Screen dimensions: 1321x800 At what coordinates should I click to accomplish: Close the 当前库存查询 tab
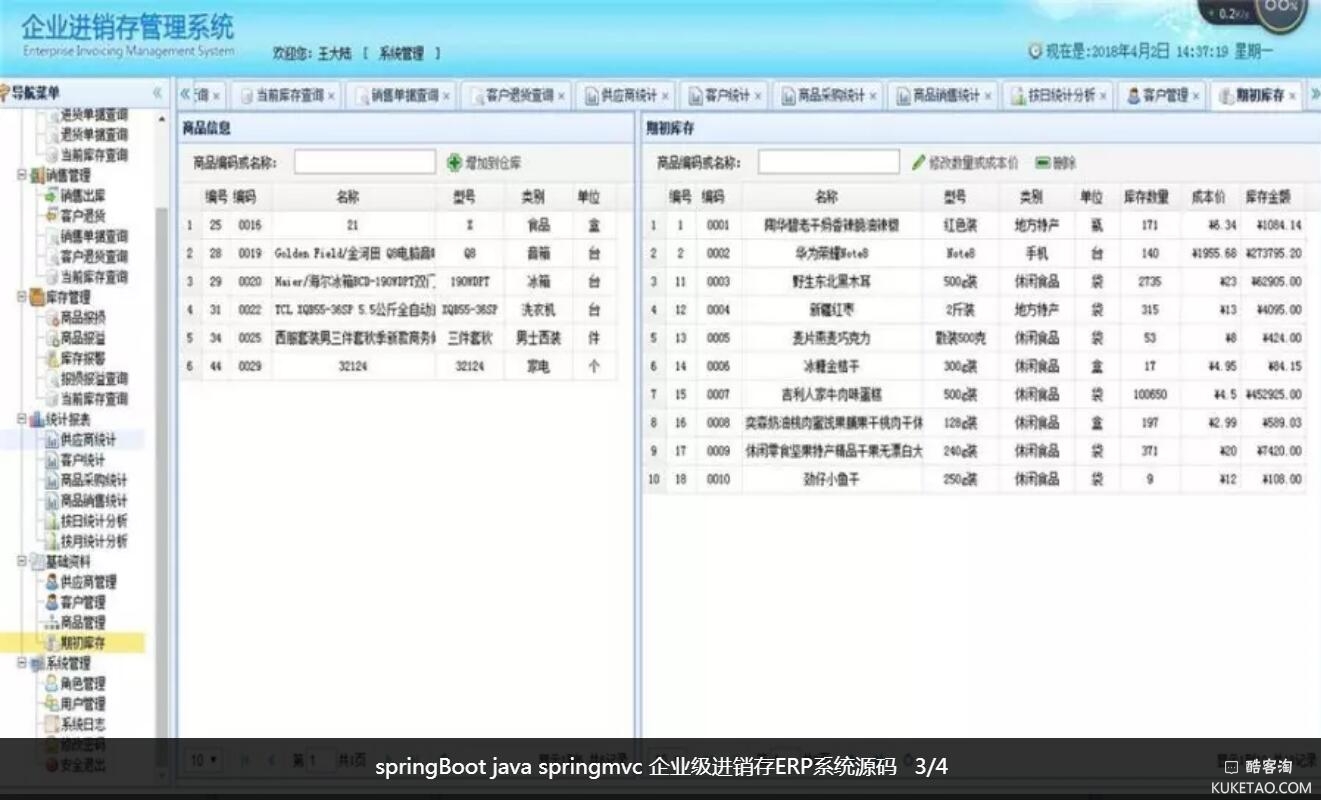[x=331, y=97]
